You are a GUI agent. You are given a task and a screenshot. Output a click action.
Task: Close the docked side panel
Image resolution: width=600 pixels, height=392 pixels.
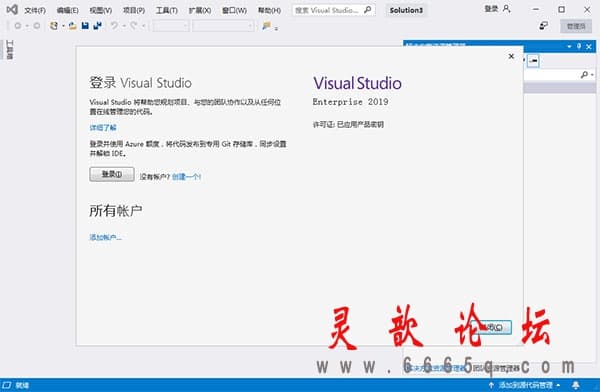[589, 47]
